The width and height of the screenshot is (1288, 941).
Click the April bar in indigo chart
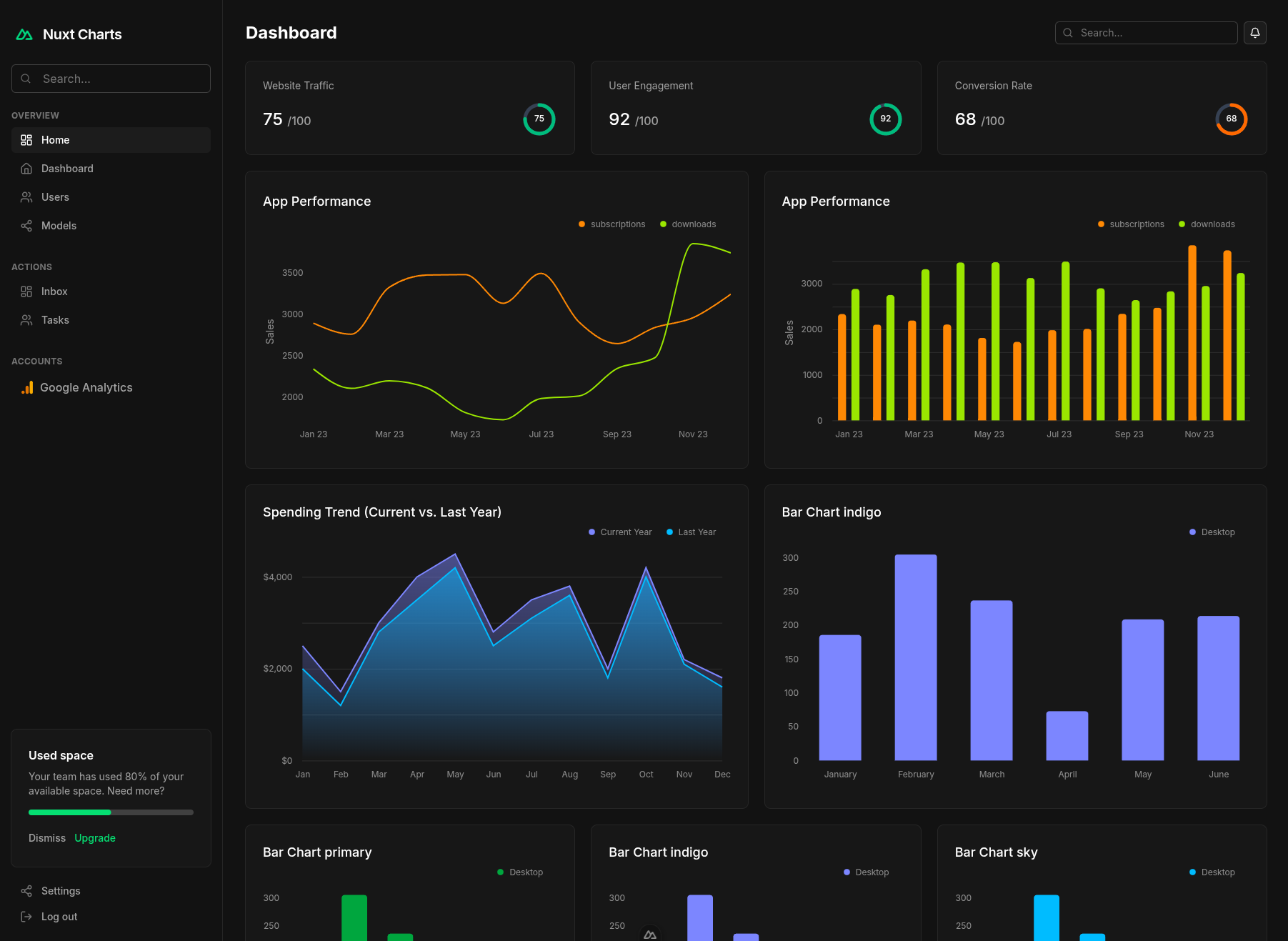(1067, 736)
